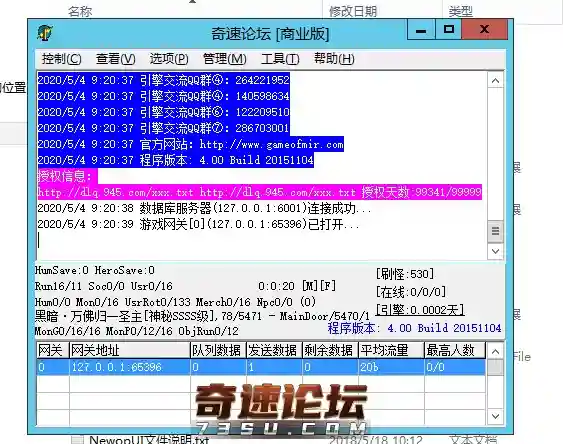Click log line with QQ群 140598634
This screenshot has width=563, height=444.
(x=163, y=96)
